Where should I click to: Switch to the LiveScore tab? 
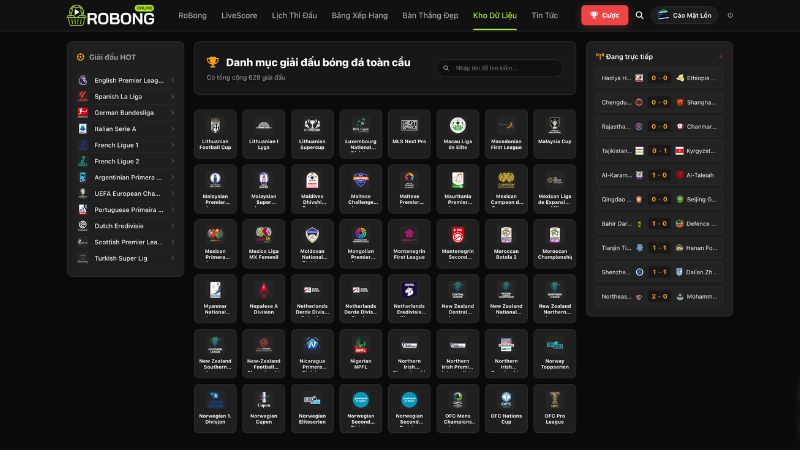tap(239, 15)
